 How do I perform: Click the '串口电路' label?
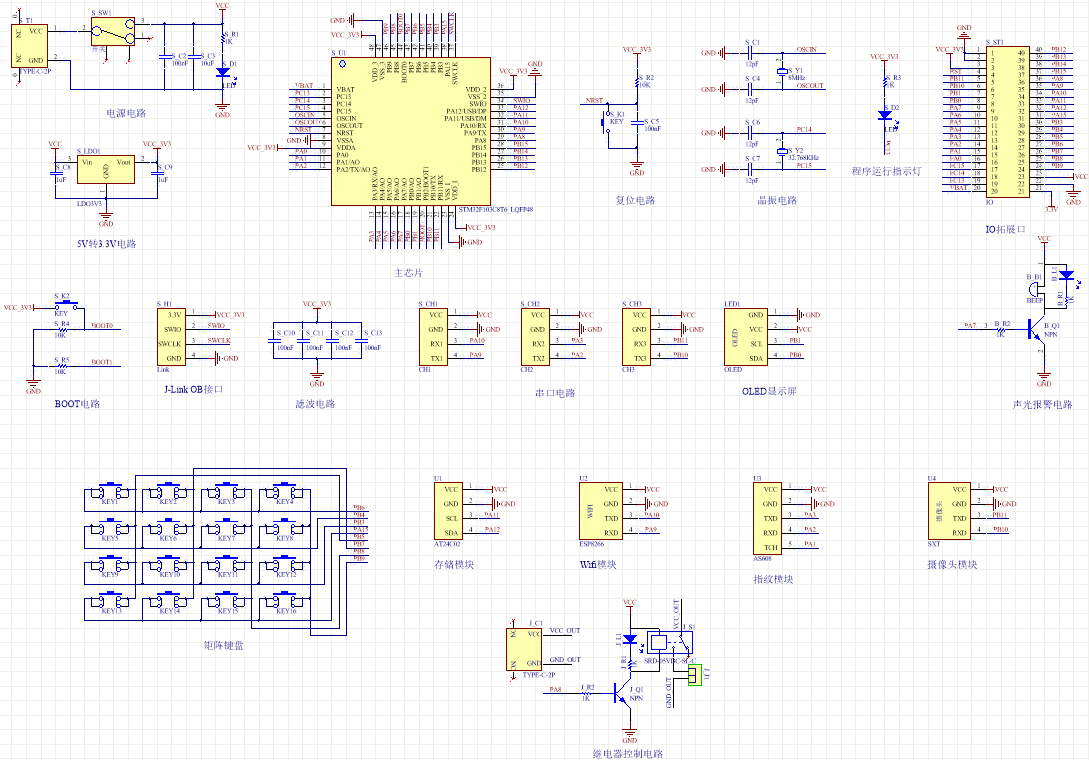coord(555,393)
